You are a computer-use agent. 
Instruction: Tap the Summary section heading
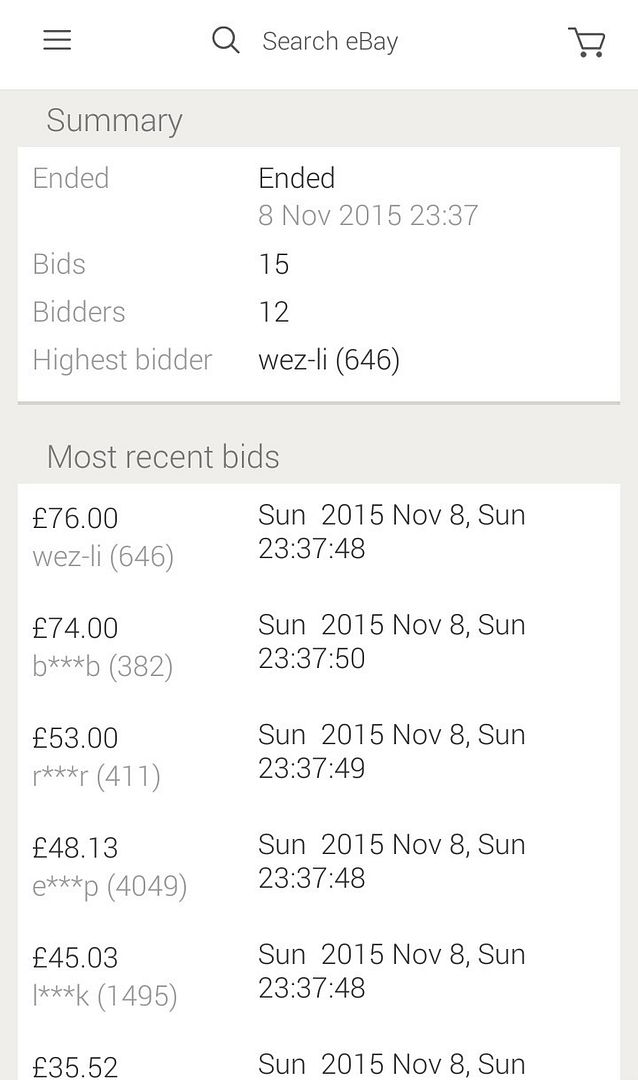pyautogui.click(x=114, y=121)
